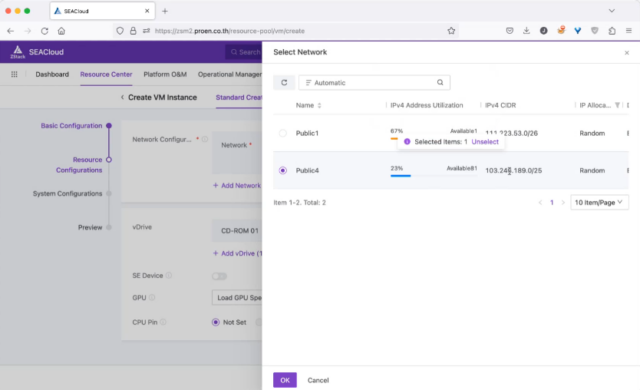
Task: Select the CPU Pin Not Set radio button
Action: pos(216,322)
